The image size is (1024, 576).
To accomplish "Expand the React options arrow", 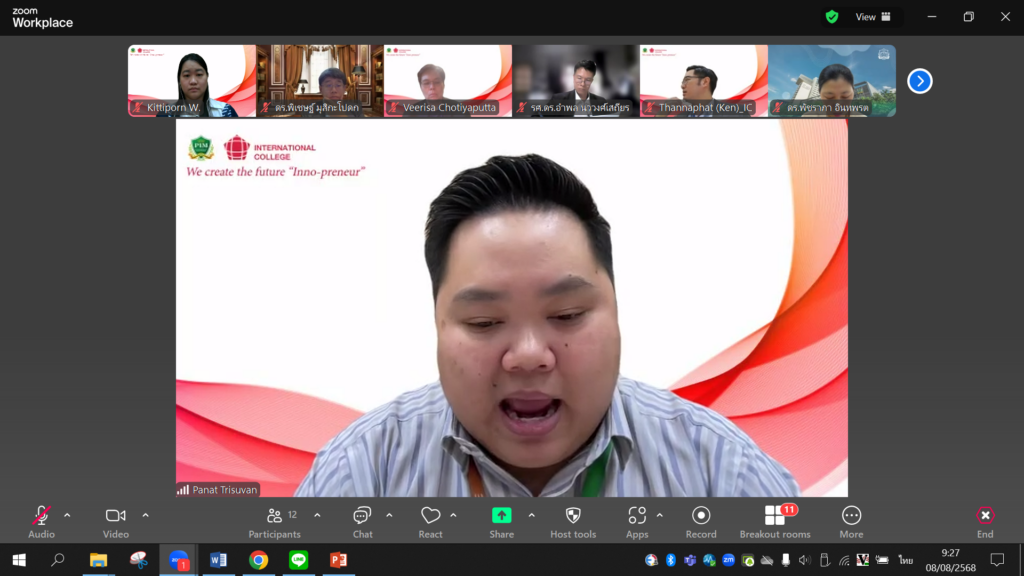I will 453,515.
